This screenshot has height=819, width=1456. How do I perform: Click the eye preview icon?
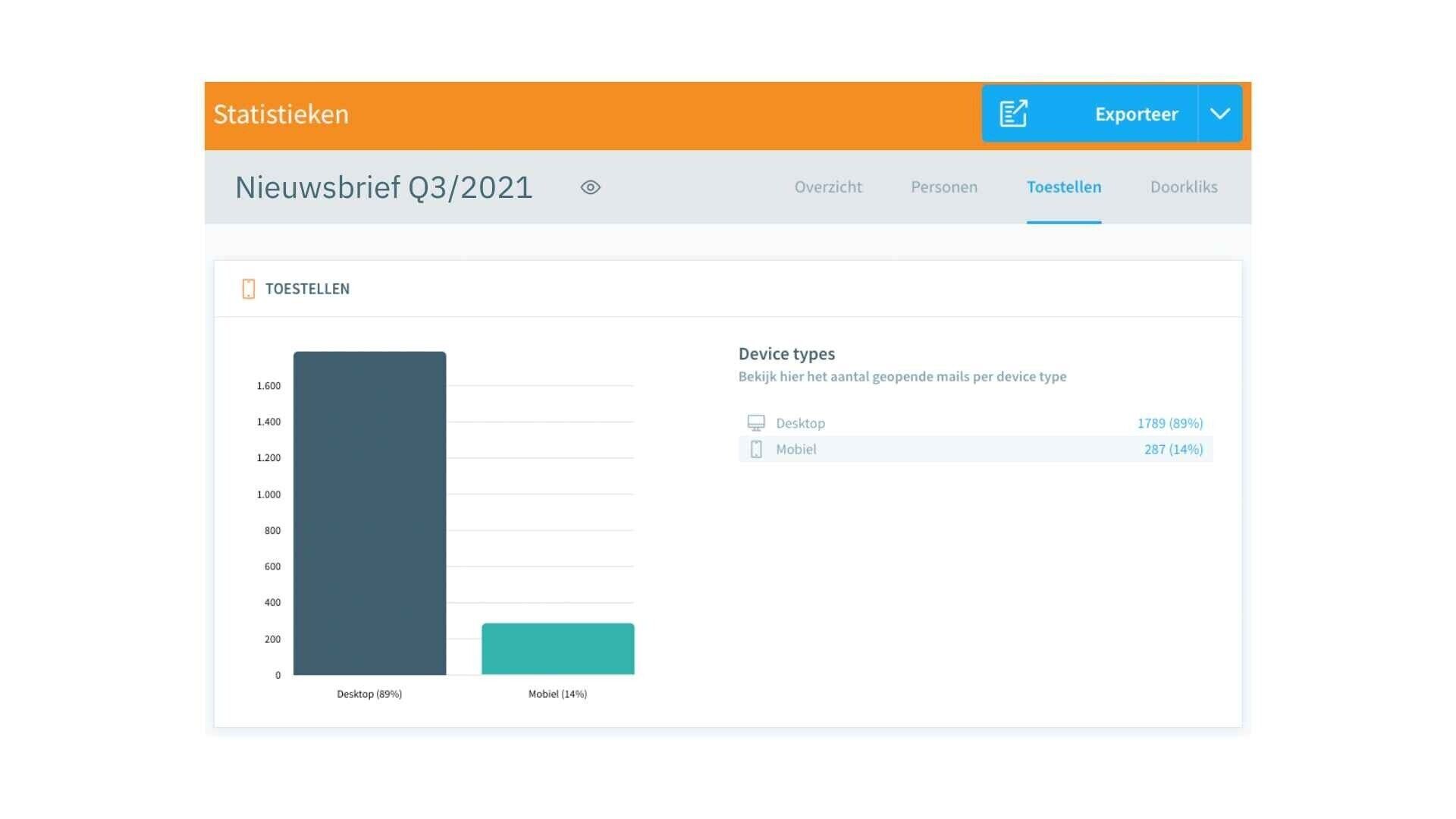[x=590, y=187]
